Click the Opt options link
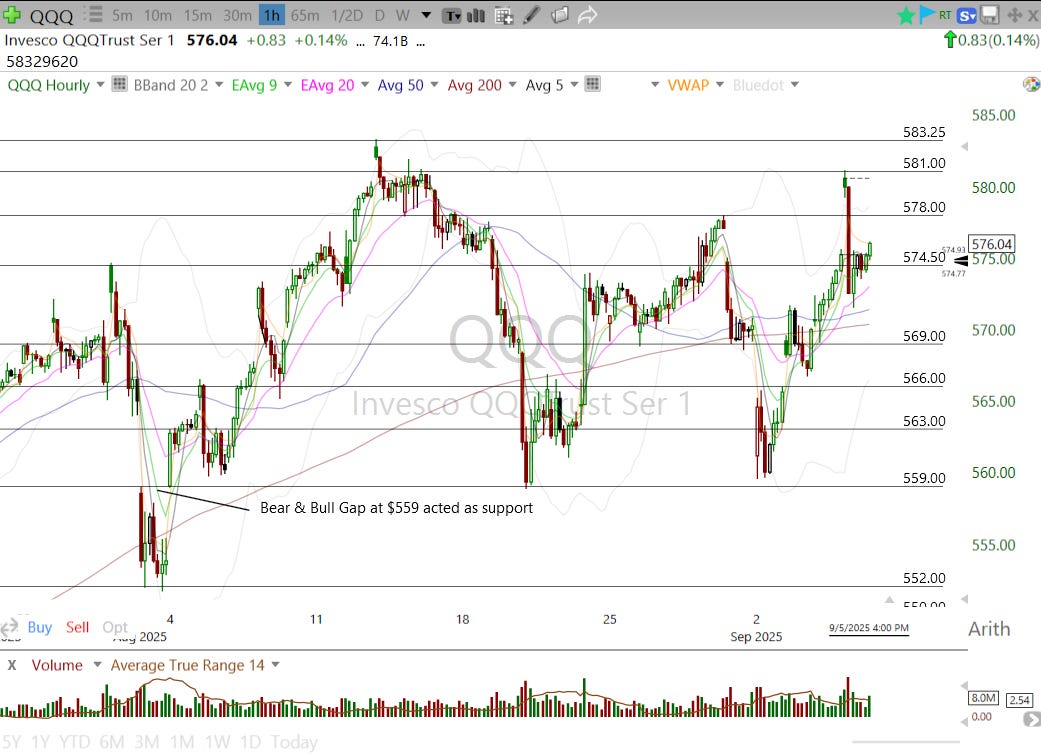Viewport: 1041px width, 754px height. [x=115, y=627]
